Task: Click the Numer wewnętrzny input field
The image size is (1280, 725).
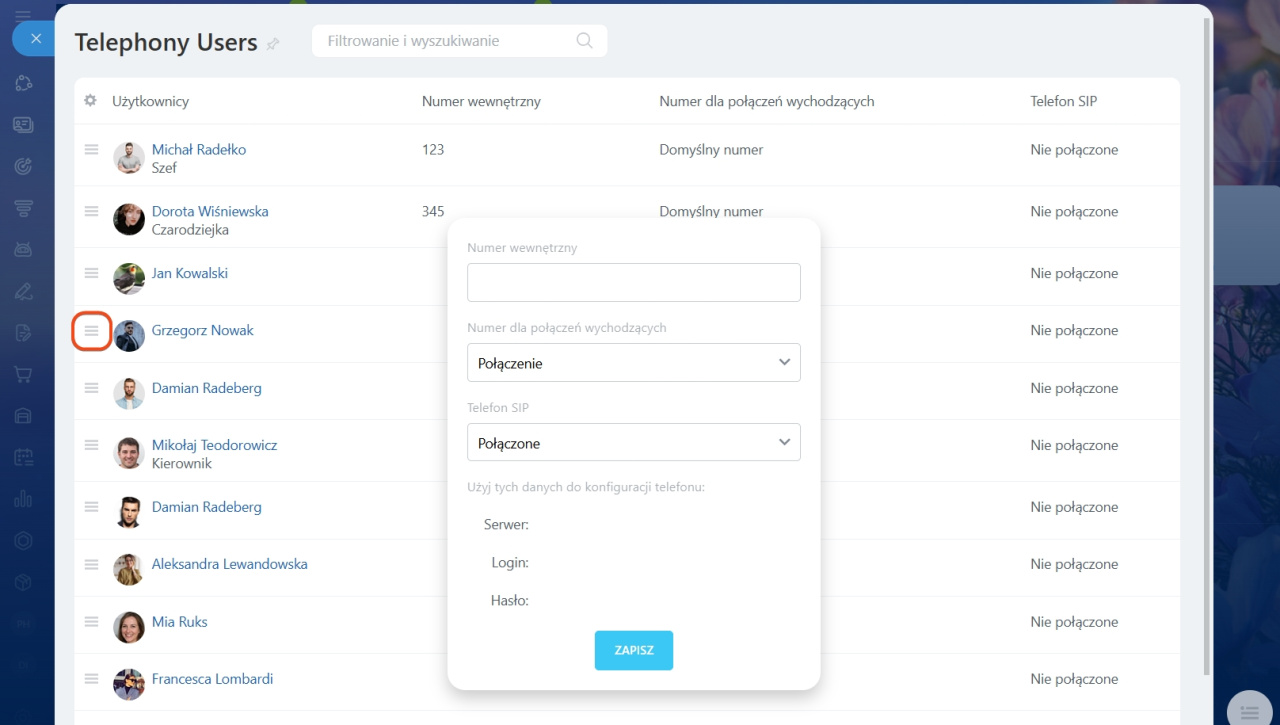Action: tap(633, 283)
